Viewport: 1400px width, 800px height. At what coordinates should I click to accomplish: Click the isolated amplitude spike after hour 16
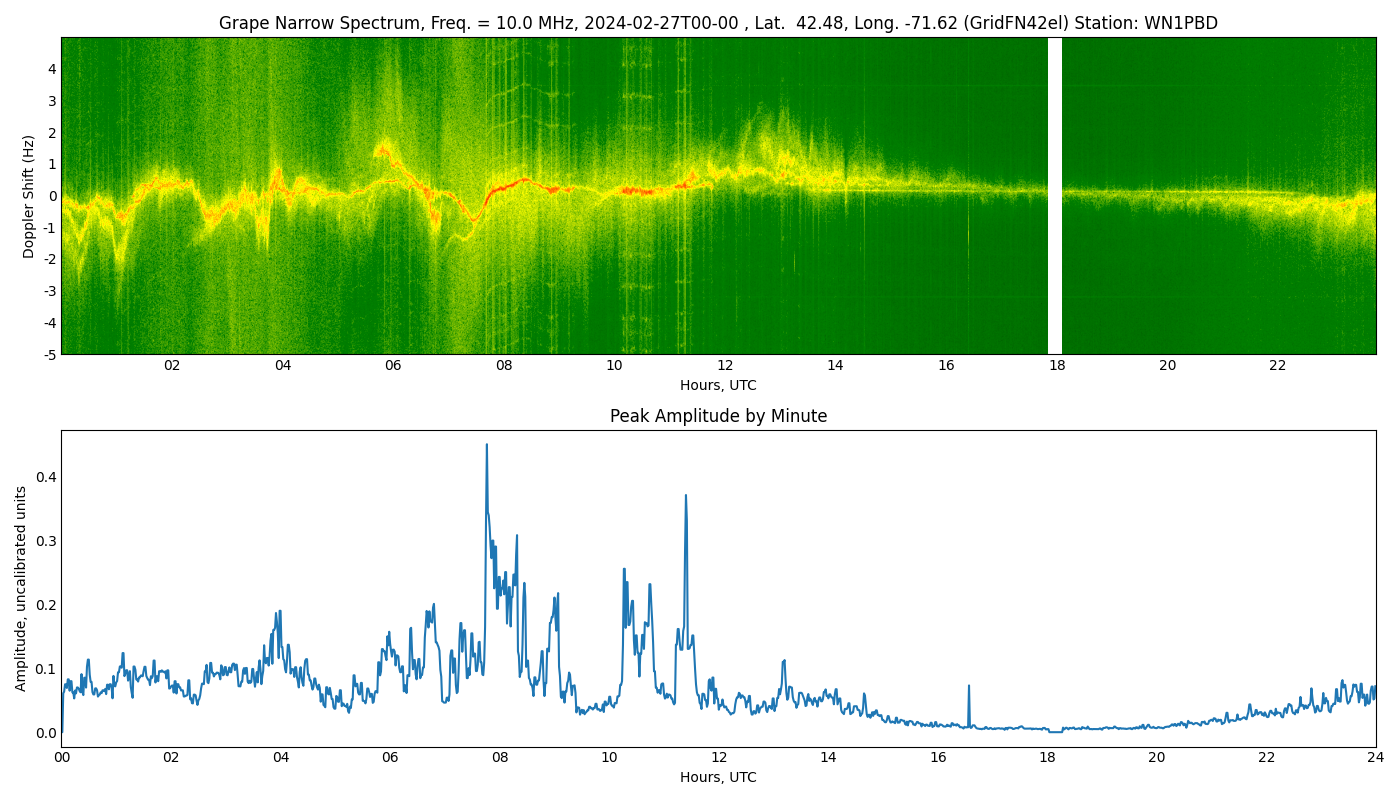[x=968, y=687]
